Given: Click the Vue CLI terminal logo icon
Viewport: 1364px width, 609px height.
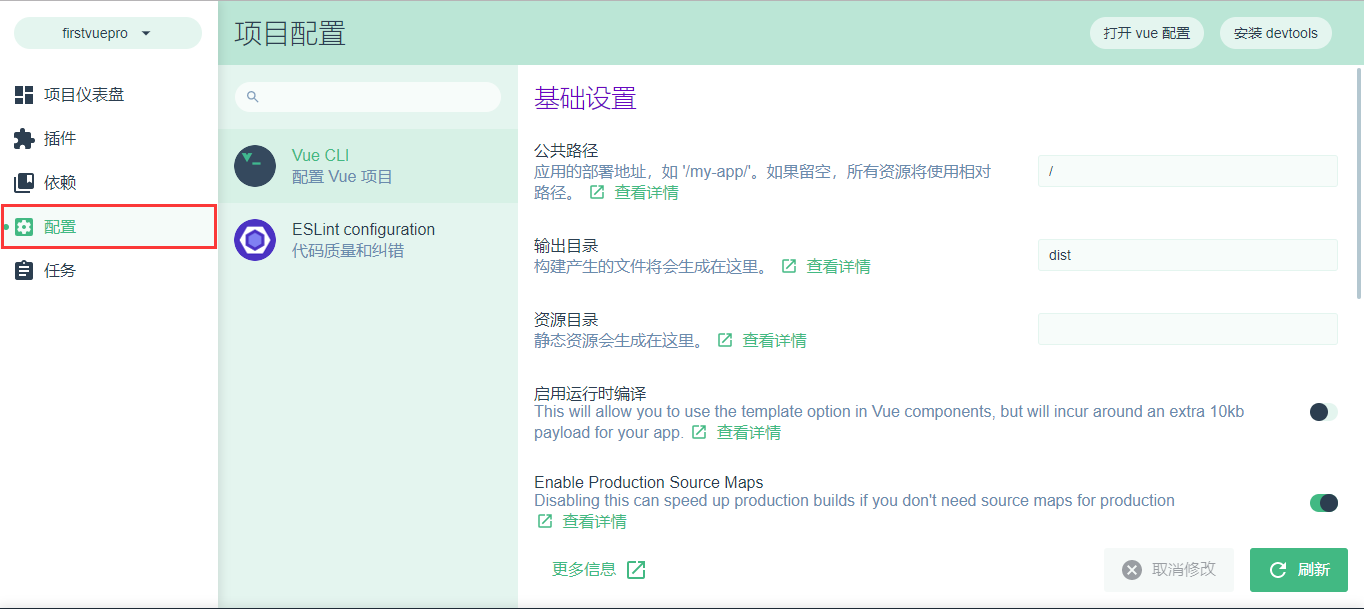Looking at the screenshot, I should pos(255,166).
